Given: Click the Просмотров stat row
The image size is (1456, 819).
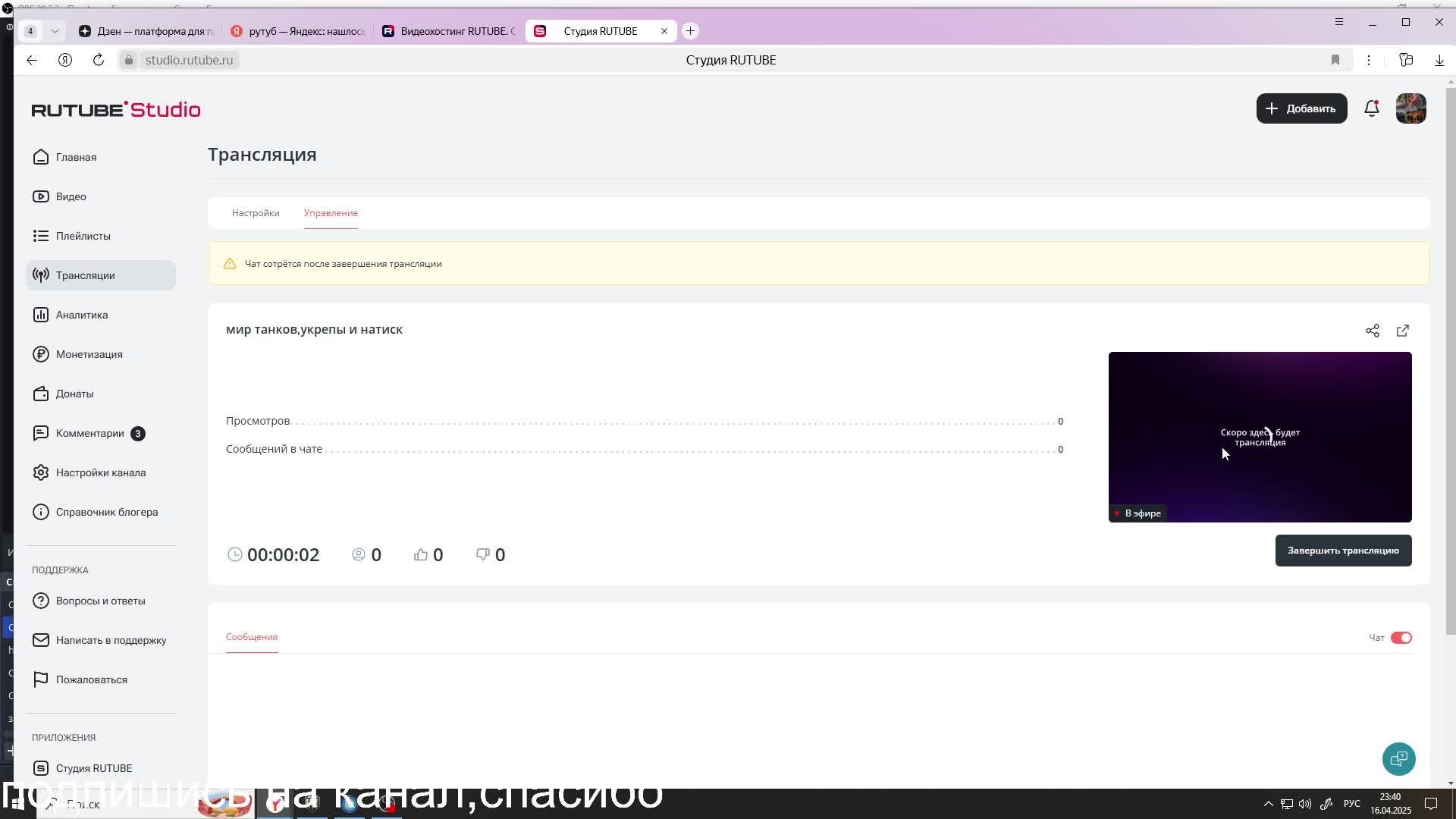Looking at the screenshot, I should [x=645, y=421].
